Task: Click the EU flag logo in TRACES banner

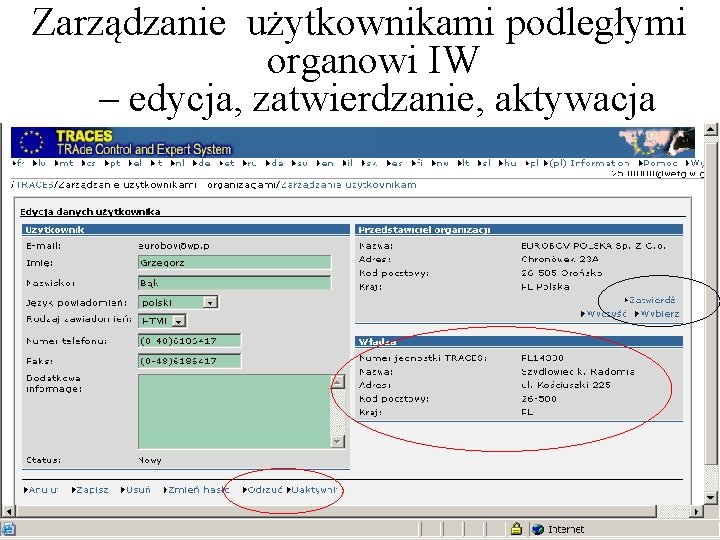Action: pos(31,142)
